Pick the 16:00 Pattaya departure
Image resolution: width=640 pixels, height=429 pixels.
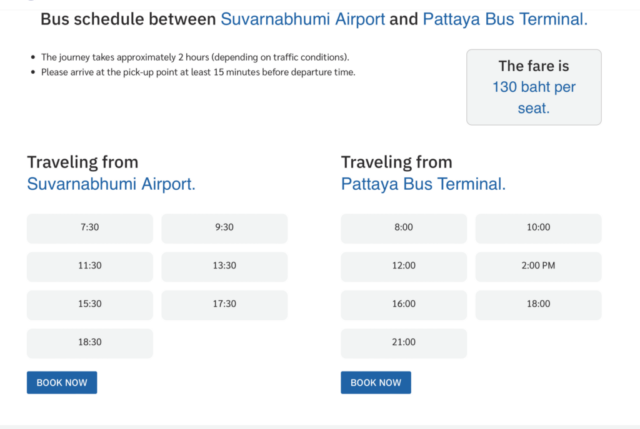tap(404, 305)
